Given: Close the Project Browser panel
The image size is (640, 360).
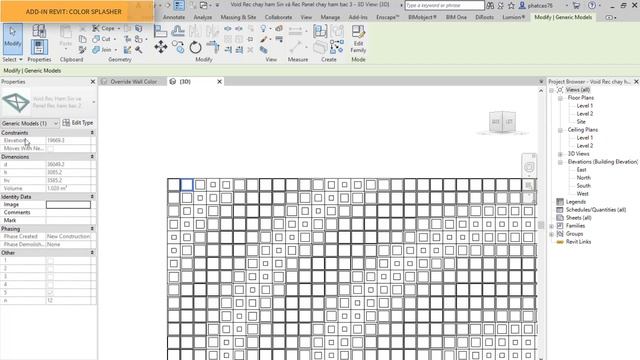Looking at the screenshot, I should click(x=636, y=82).
